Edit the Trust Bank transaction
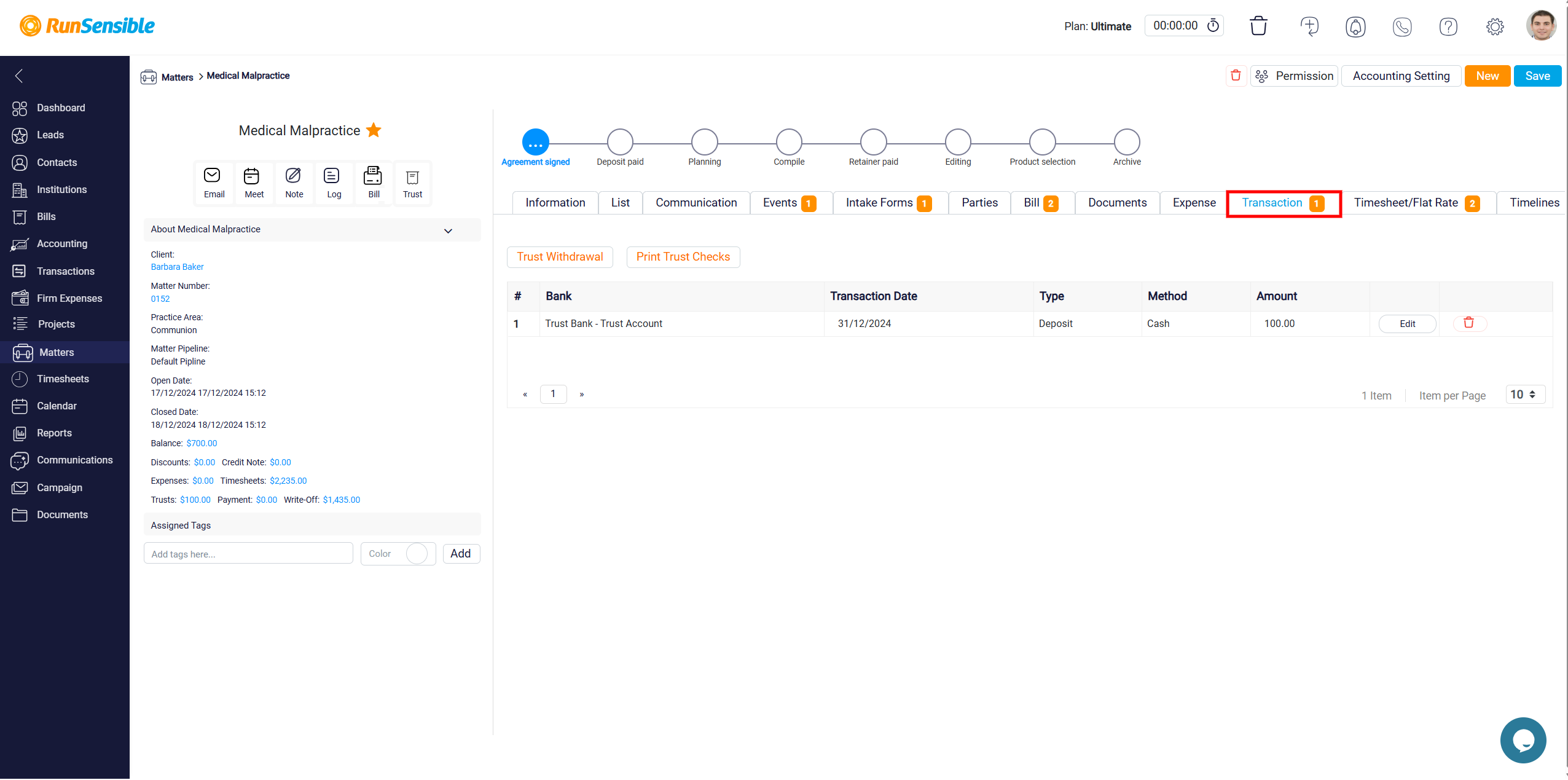The width and height of the screenshot is (1568, 780). pyautogui.click(x=1407, y=324)
